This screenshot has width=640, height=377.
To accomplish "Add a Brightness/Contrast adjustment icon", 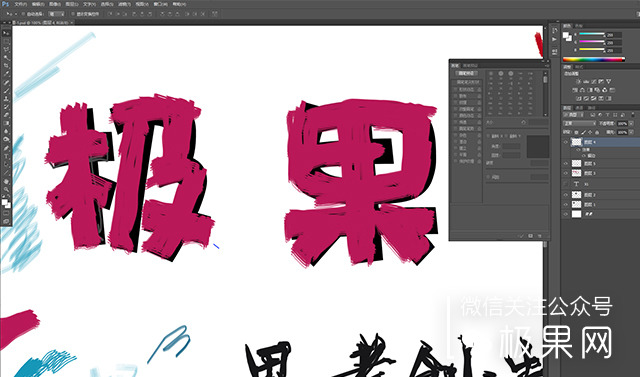I will pos(578,82).
